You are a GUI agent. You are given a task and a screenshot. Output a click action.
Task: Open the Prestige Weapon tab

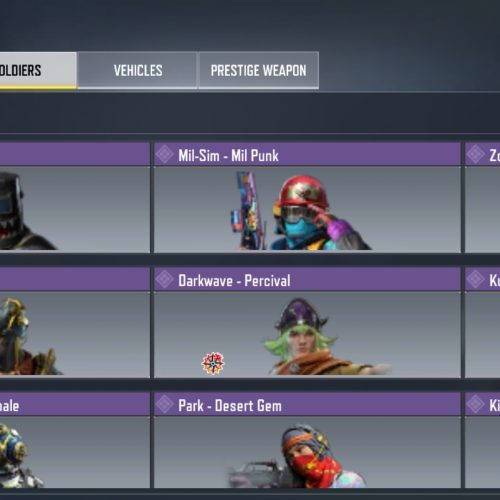(x=258, y=70)
